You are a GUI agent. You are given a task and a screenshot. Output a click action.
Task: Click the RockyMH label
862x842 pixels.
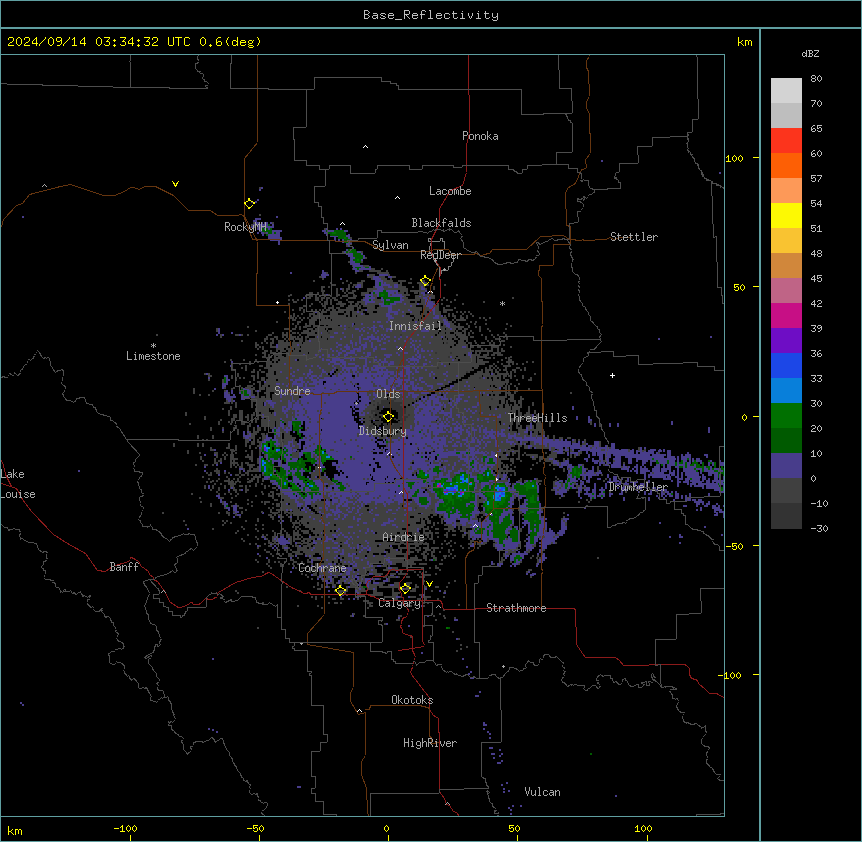245,226
